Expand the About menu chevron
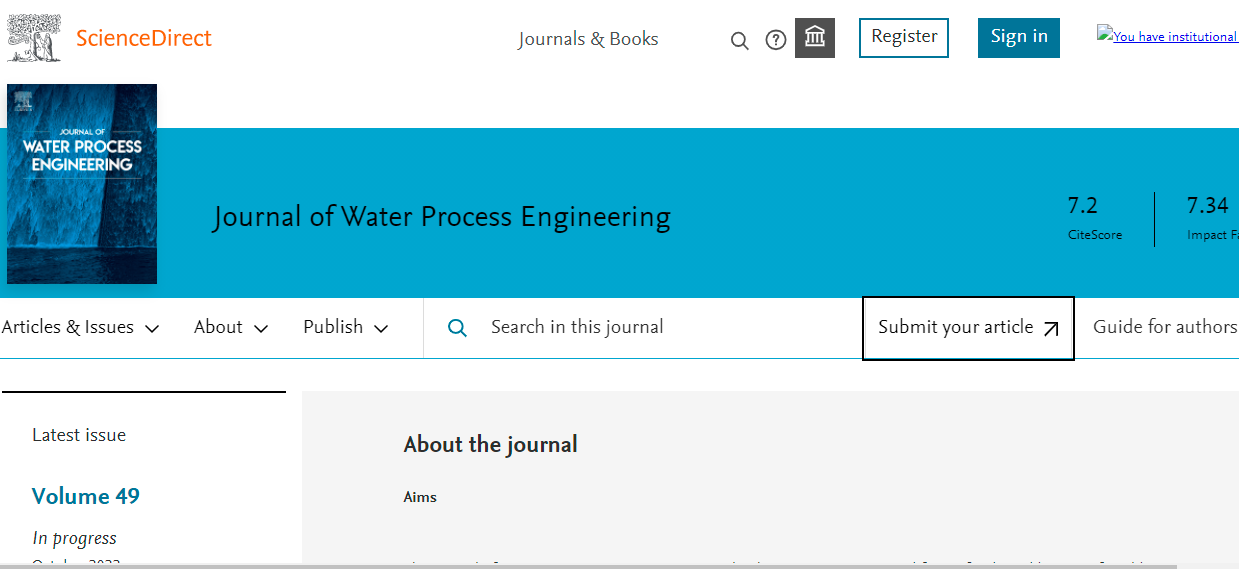The image size is (1239, 569). coord(261,328)
